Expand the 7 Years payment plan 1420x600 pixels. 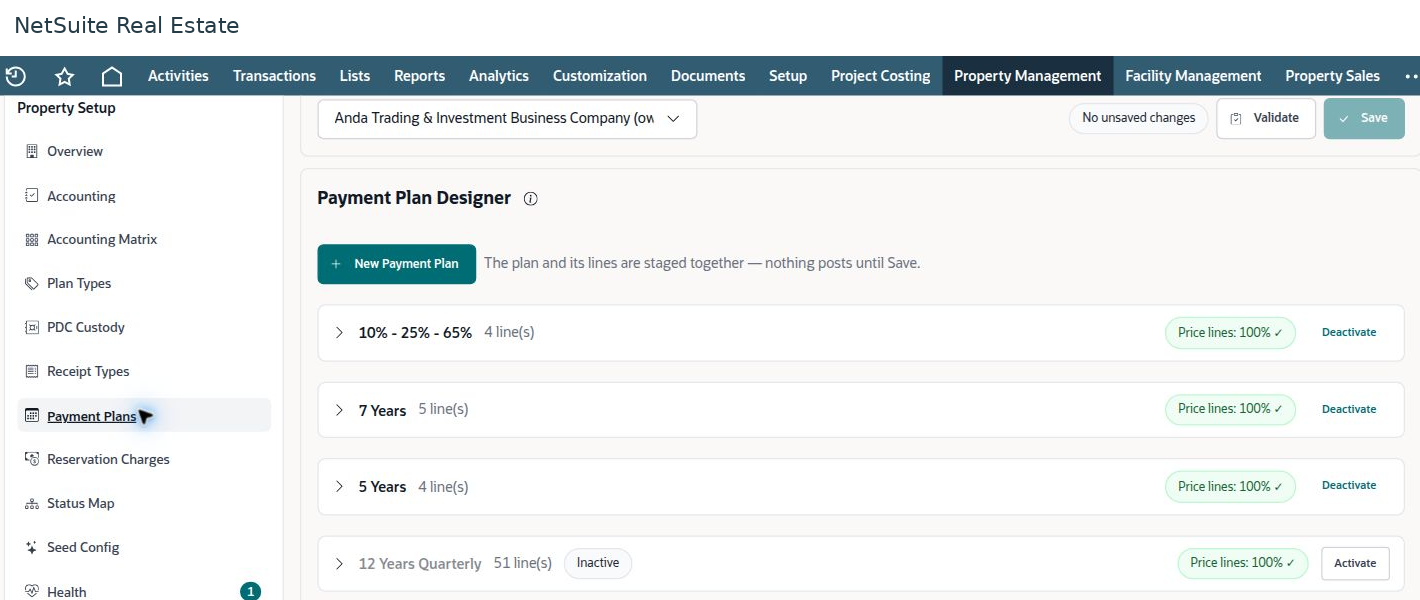click(x=339, y=410)
